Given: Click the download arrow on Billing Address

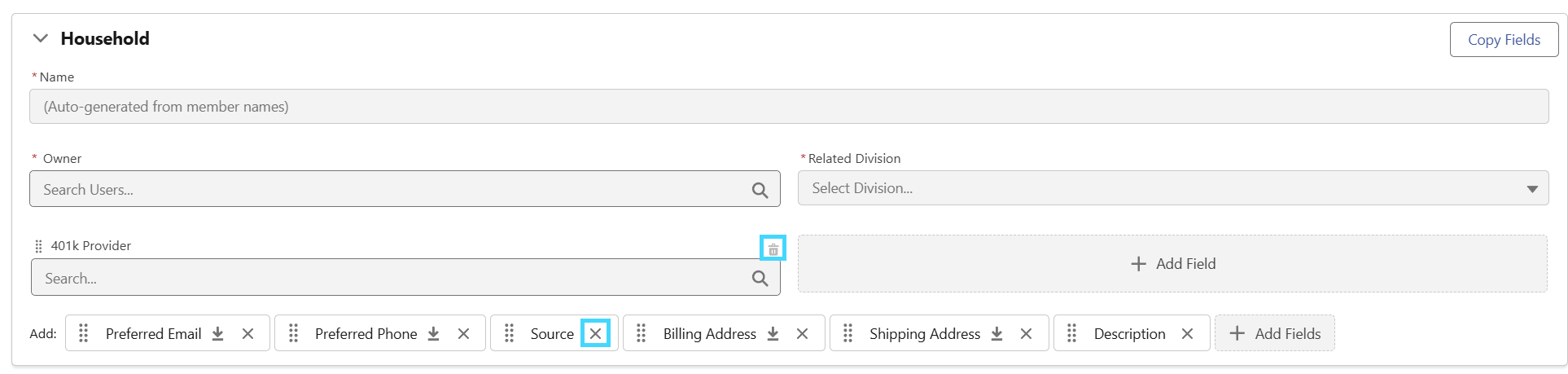Looking at the screenshot, I should 773,333.
